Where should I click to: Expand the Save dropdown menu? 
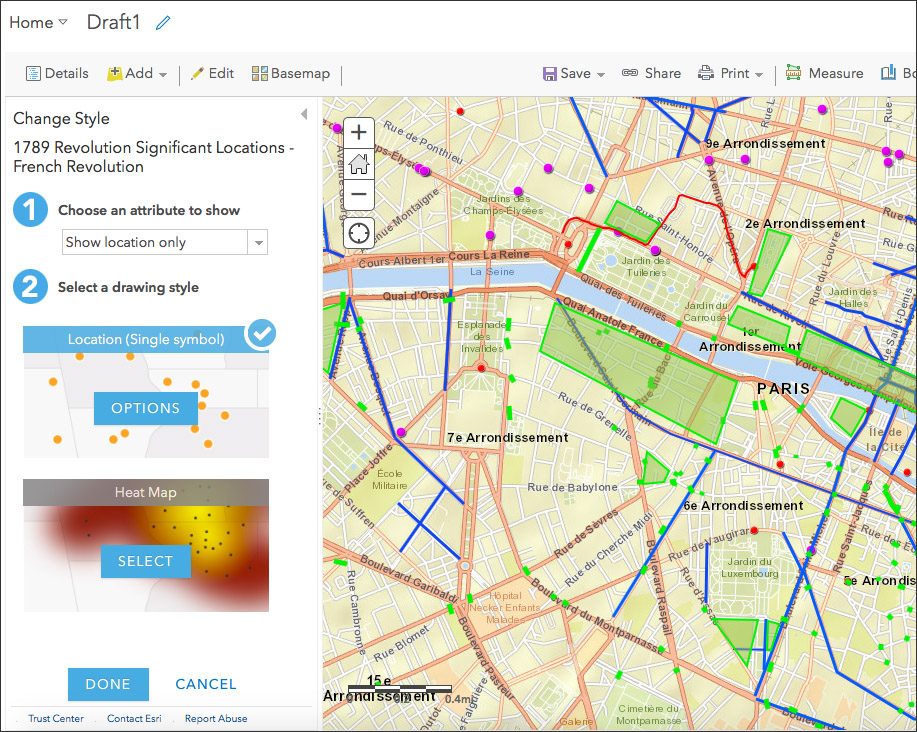point(574,73)
